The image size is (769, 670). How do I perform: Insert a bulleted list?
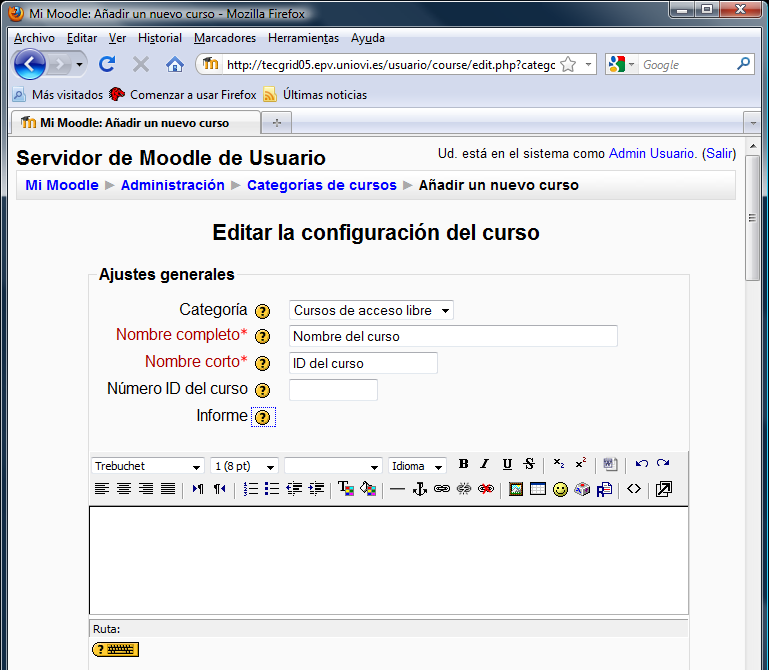(272, 489)
